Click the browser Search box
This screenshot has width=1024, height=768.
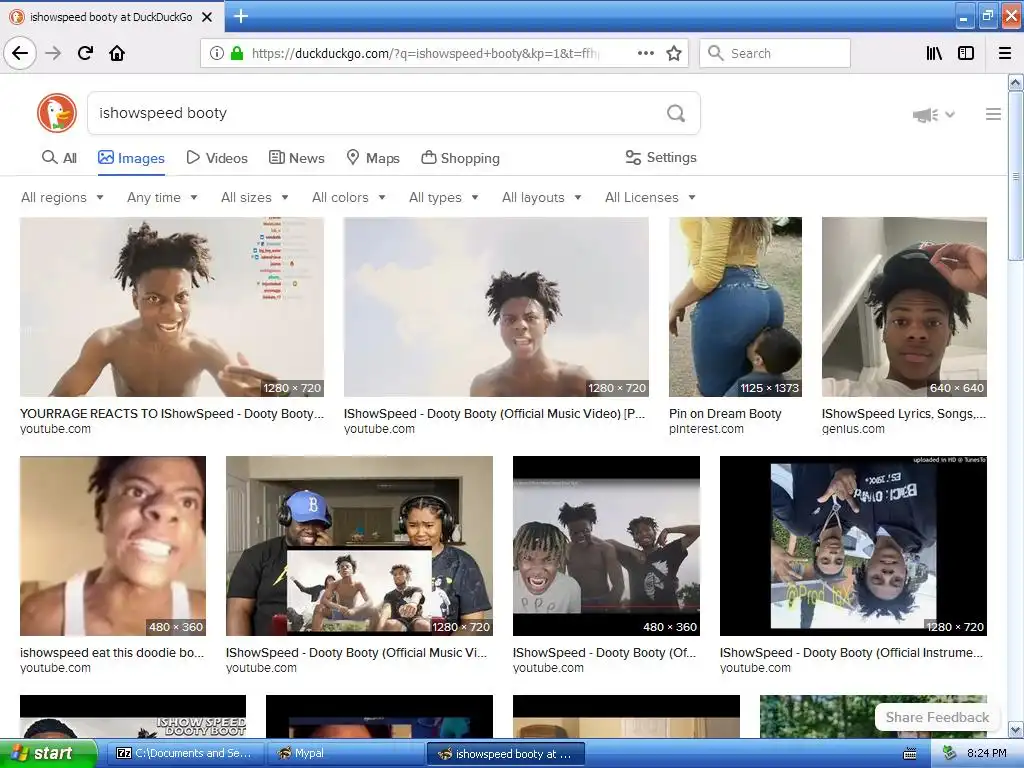coord(775,53)
